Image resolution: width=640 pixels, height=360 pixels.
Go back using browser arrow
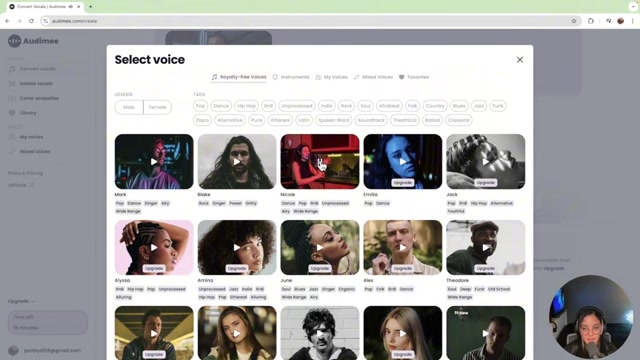click(7, 21)
